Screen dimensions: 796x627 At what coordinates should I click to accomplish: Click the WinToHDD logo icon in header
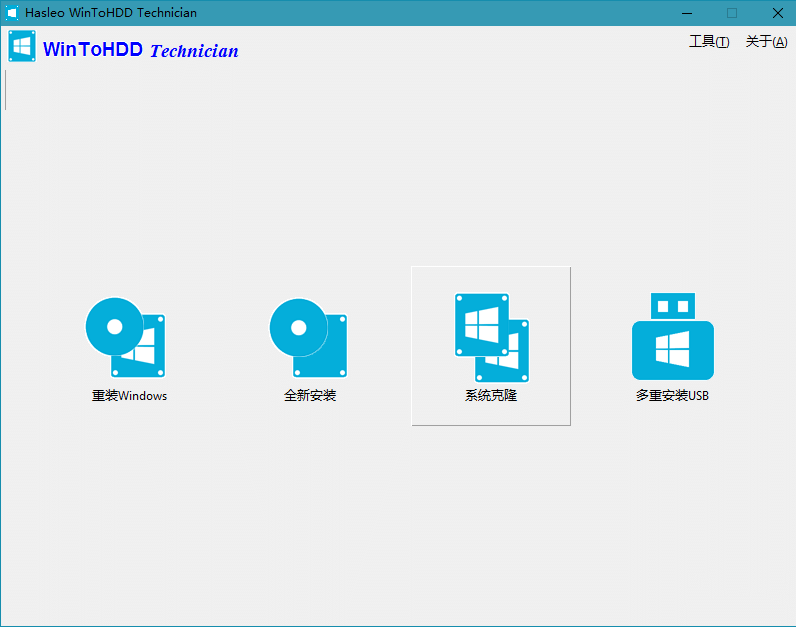[x=22, y=47]
